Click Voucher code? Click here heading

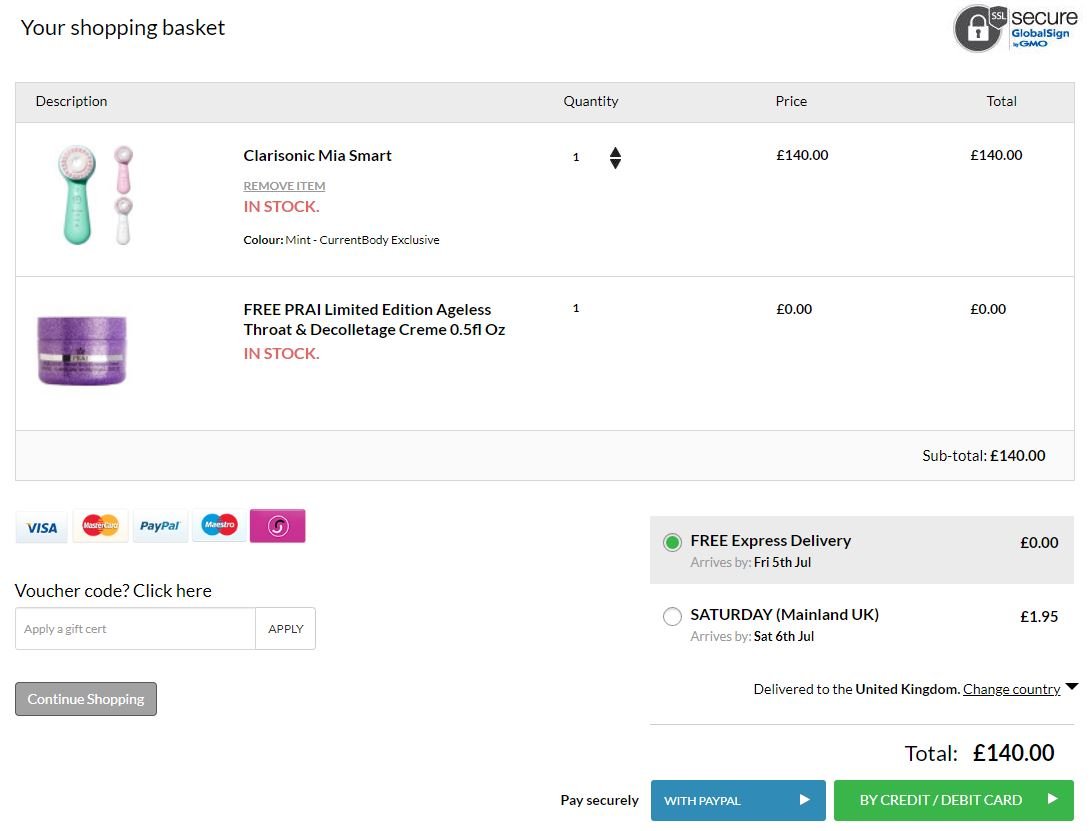pyautogui.click(x=113, y=590)
